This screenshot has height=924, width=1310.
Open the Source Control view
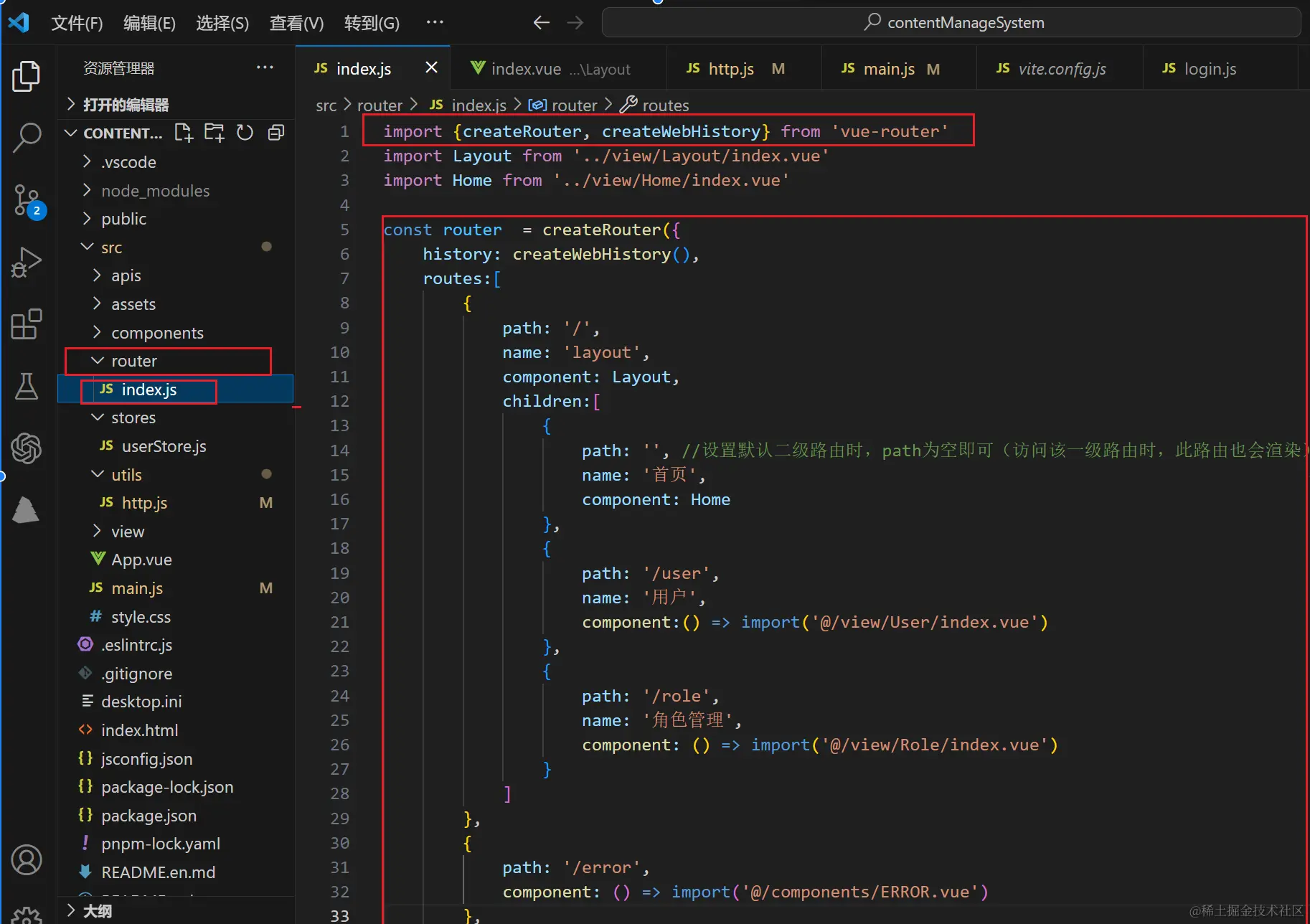point(27,201)
